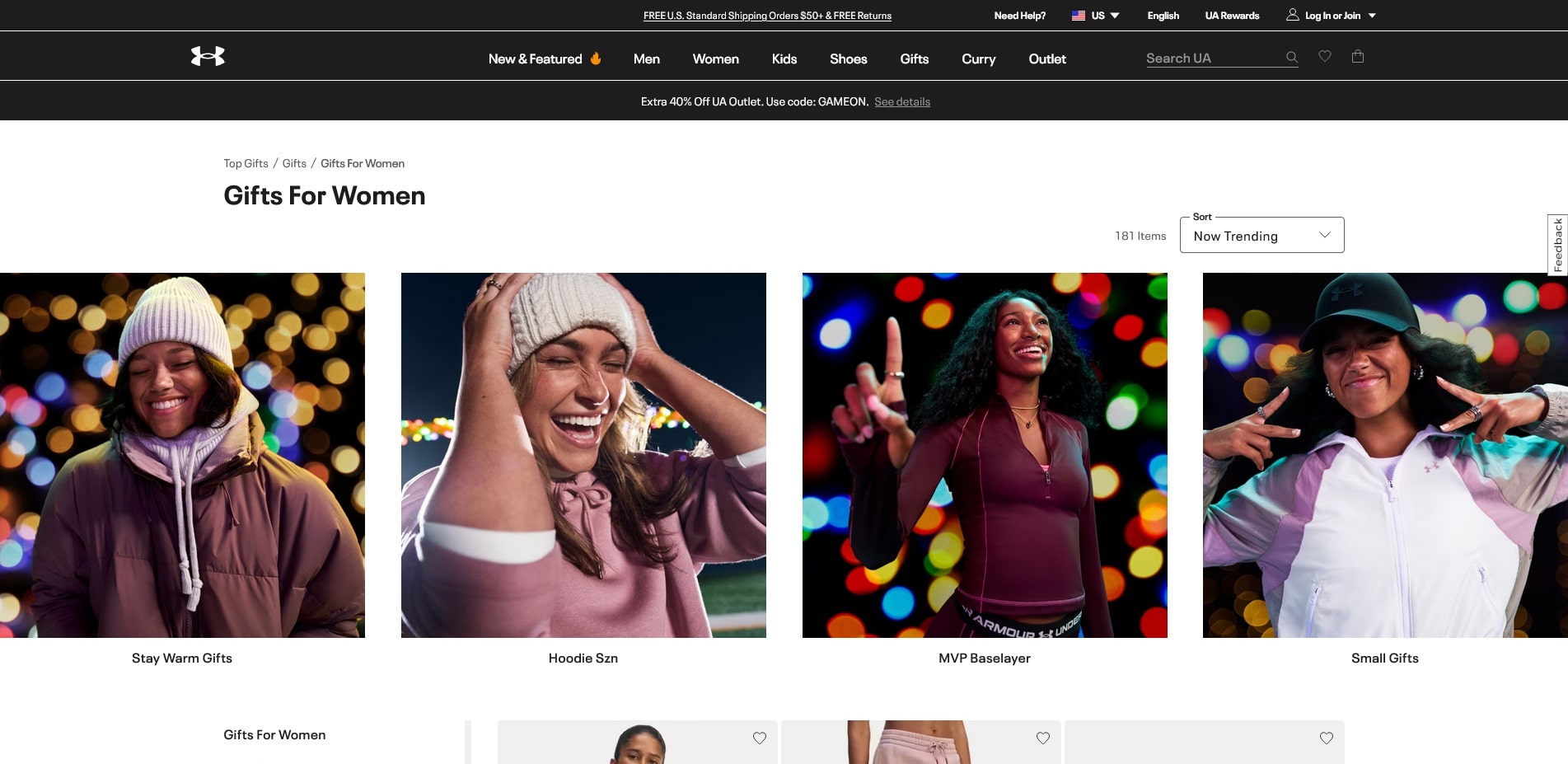The height and width of the screenshot is (764, 1568).
Task: Click the user account icon
Action: click(x=1293, y=15)
